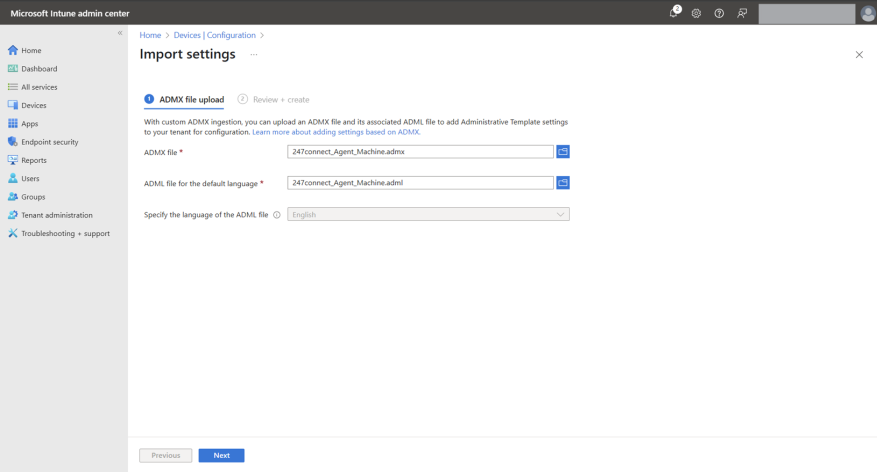The image size is (877, 472).
Task: Close the Import settings pane
Action: (x=859, y=55)
